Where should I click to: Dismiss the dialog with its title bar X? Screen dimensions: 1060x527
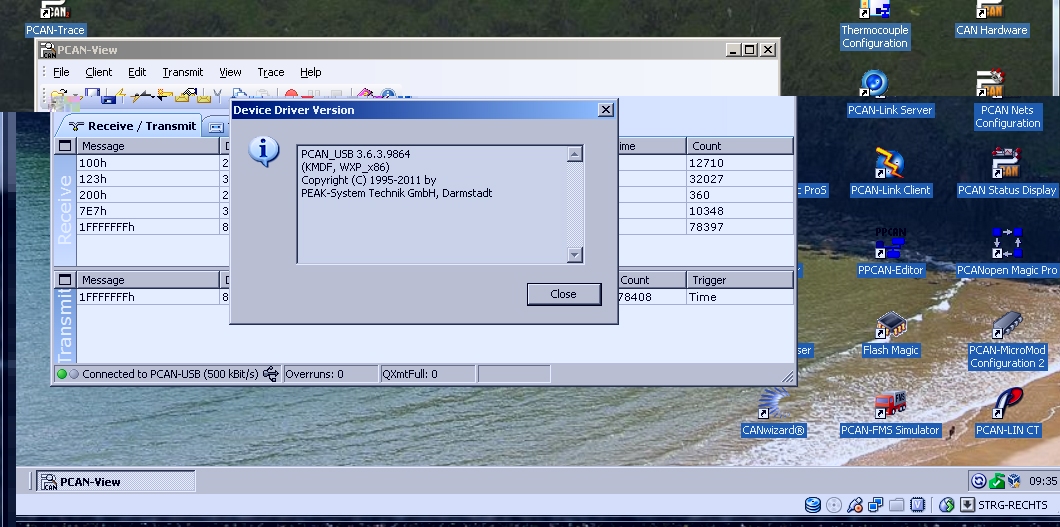click(x=606, y=109)
